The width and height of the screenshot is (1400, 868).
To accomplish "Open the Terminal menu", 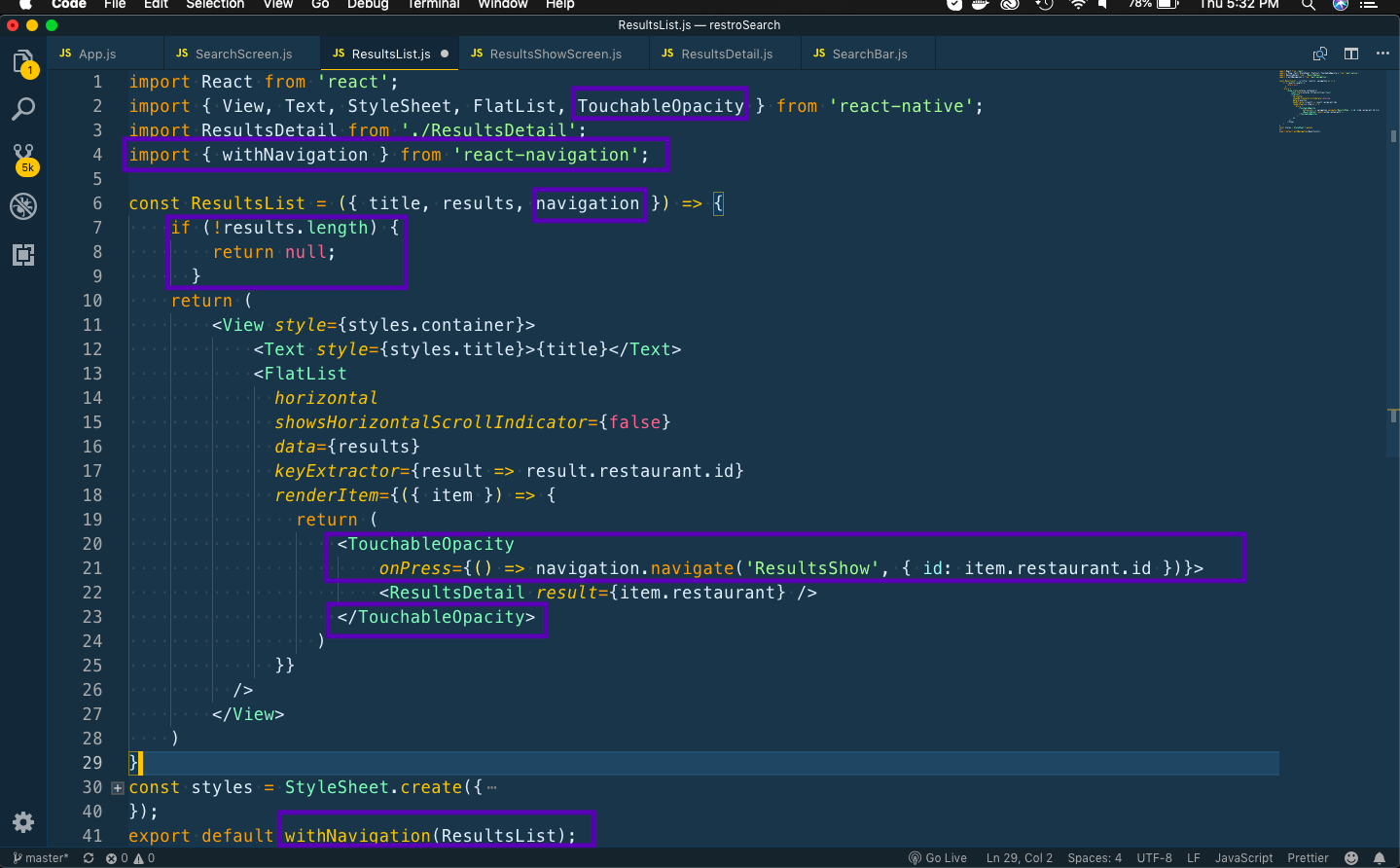I will click(x=433, y=5).
